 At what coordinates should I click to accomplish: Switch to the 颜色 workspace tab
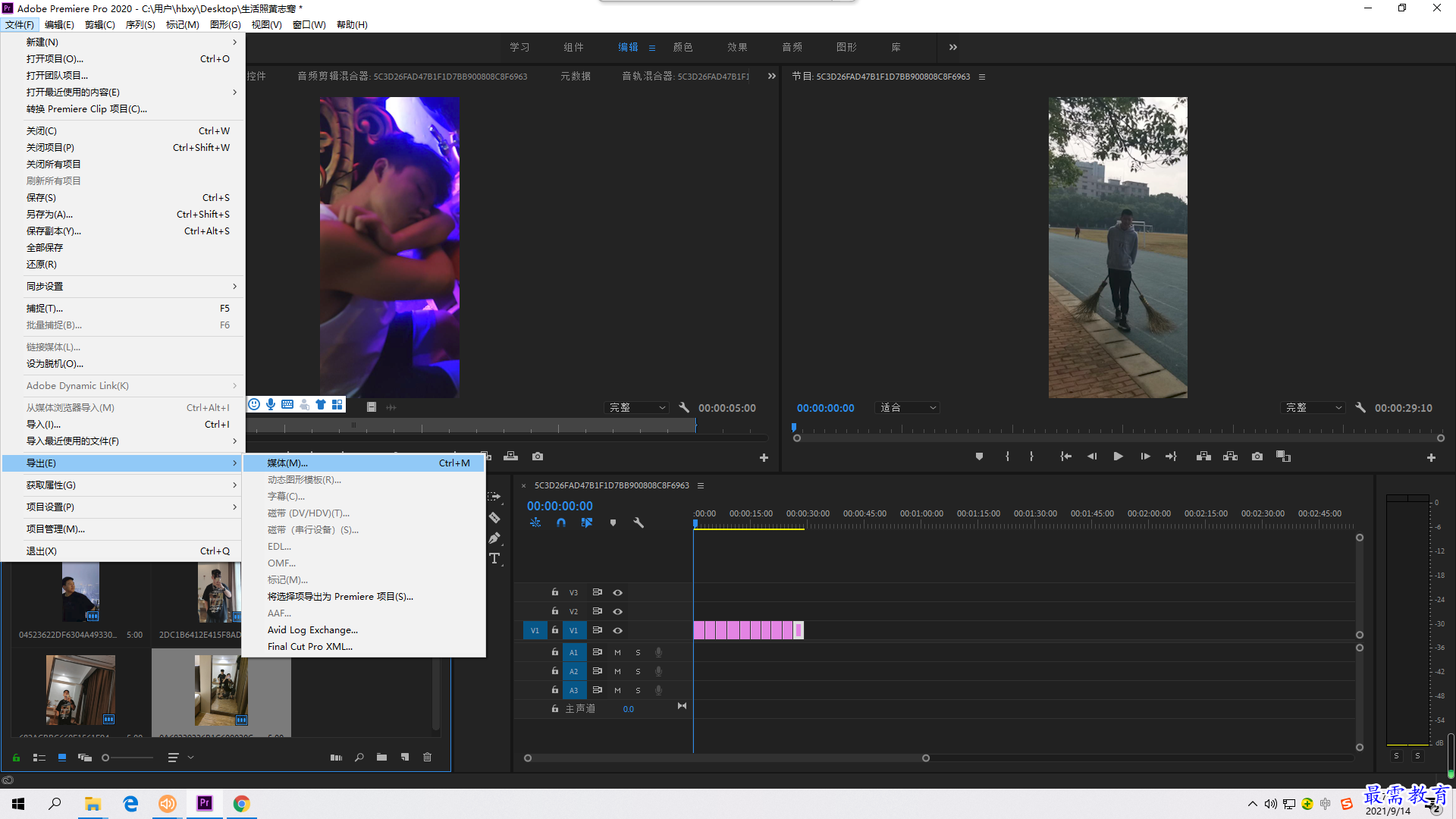[682, 47]
